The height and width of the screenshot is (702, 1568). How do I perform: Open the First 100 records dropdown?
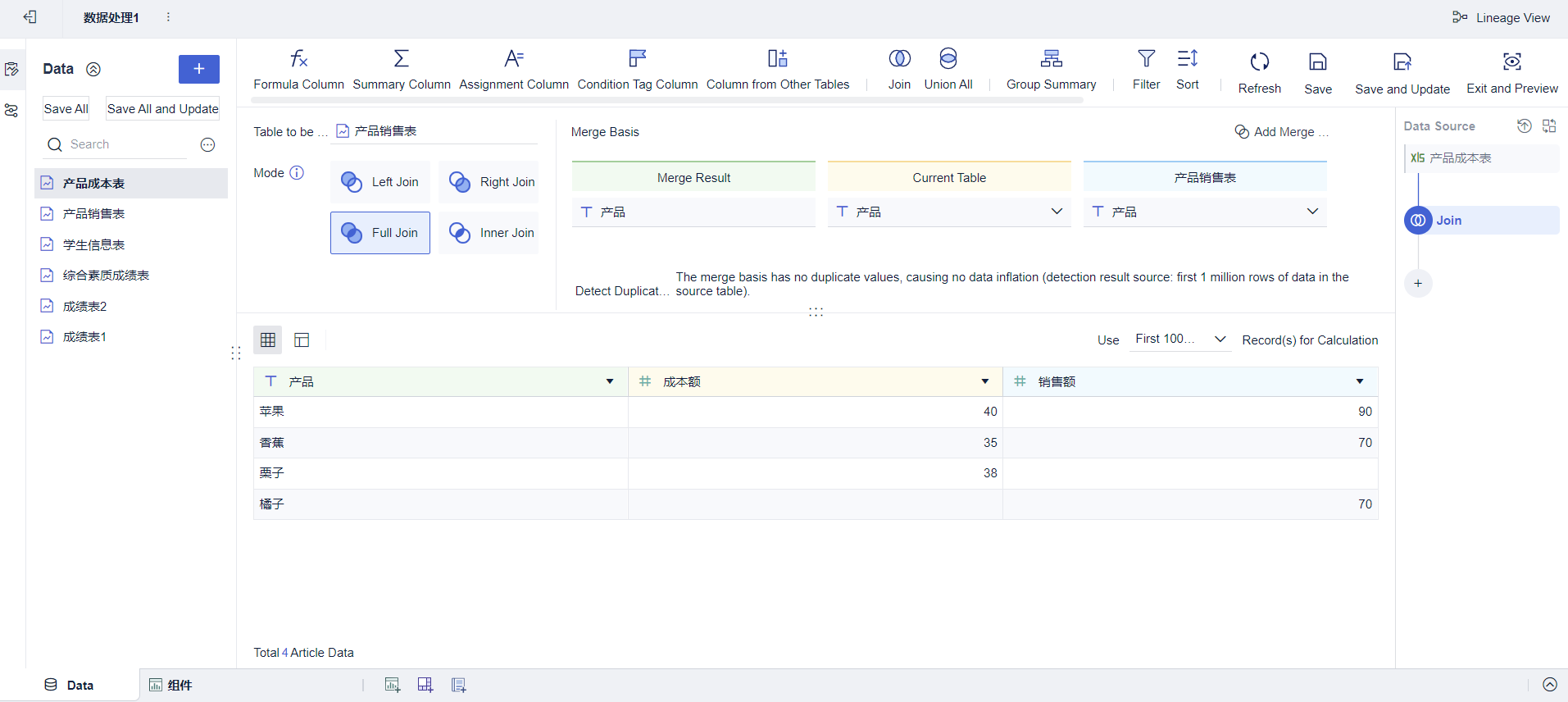(1180, 339)
